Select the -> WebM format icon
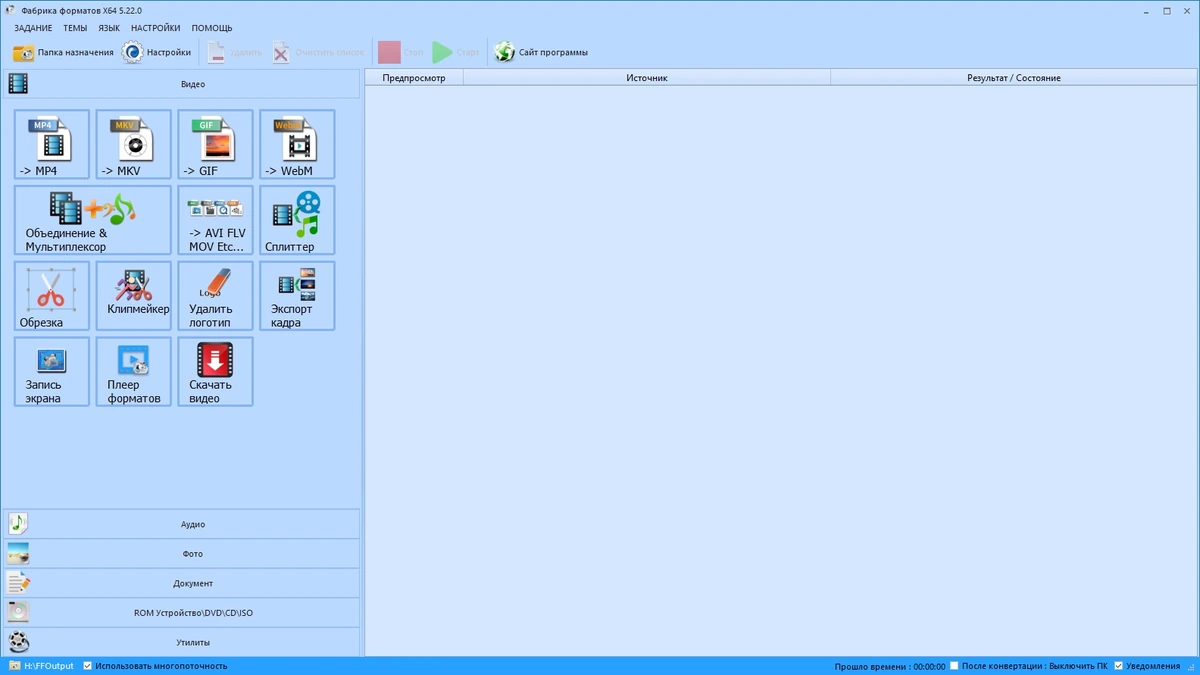The image size is (1200, 675). click(298, 145)
